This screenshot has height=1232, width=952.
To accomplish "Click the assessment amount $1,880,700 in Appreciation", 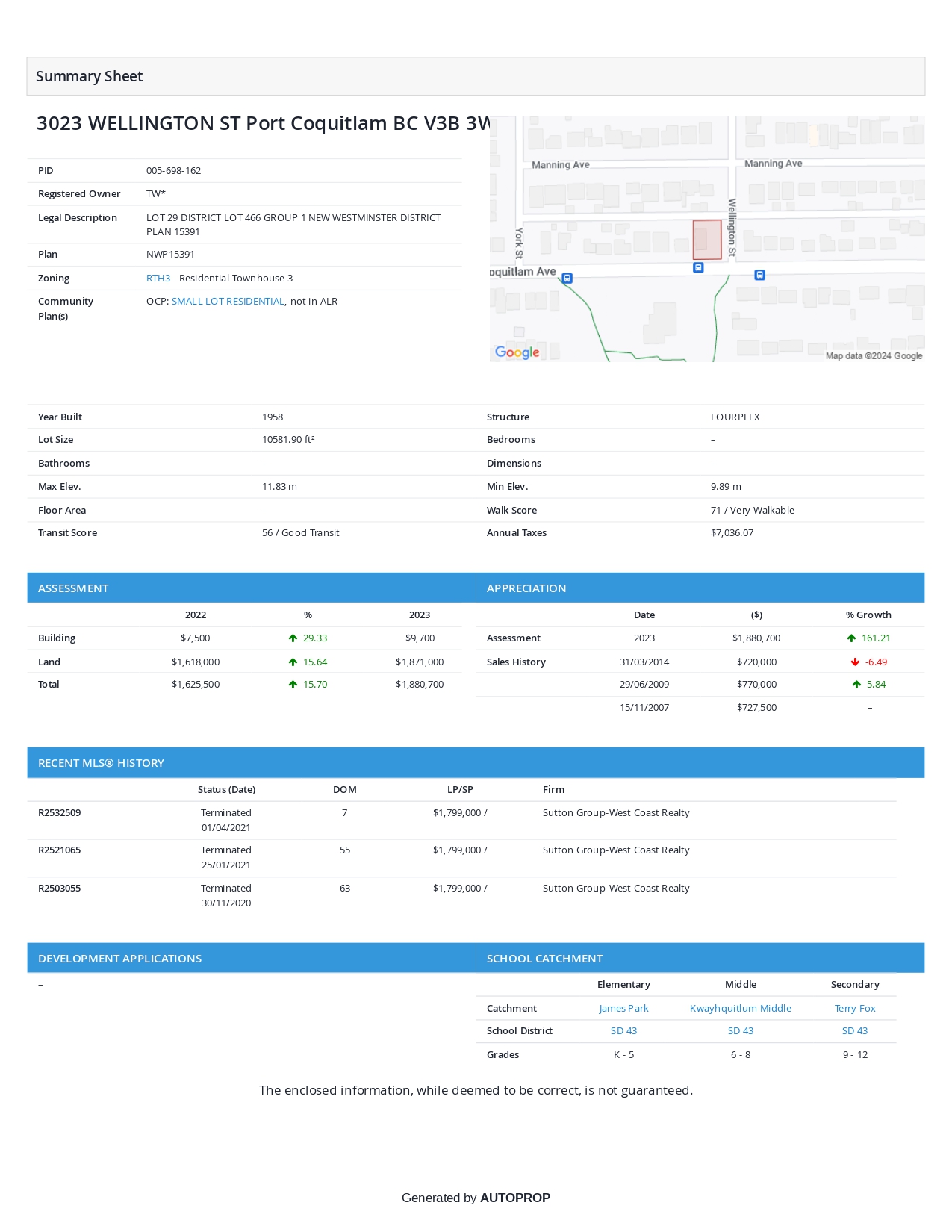I will click(756, 638).
